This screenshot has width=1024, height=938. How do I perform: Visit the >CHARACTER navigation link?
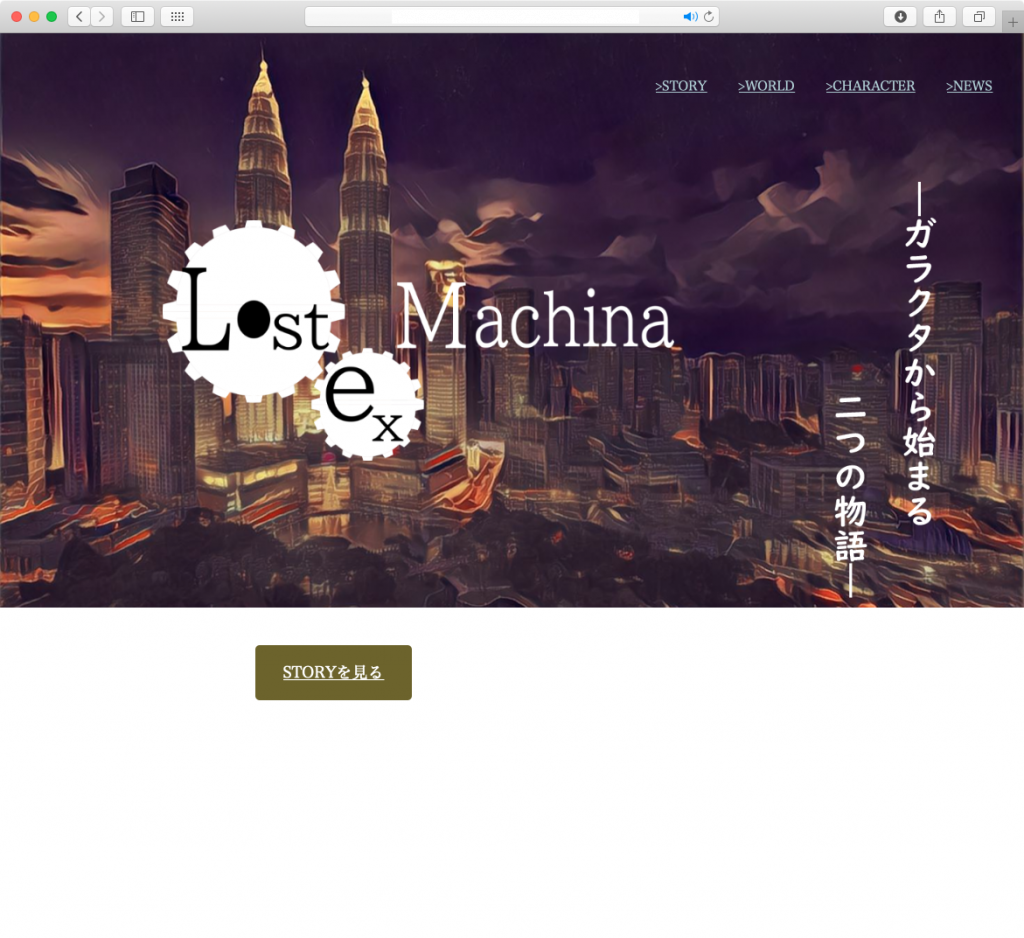click(870, 86)
